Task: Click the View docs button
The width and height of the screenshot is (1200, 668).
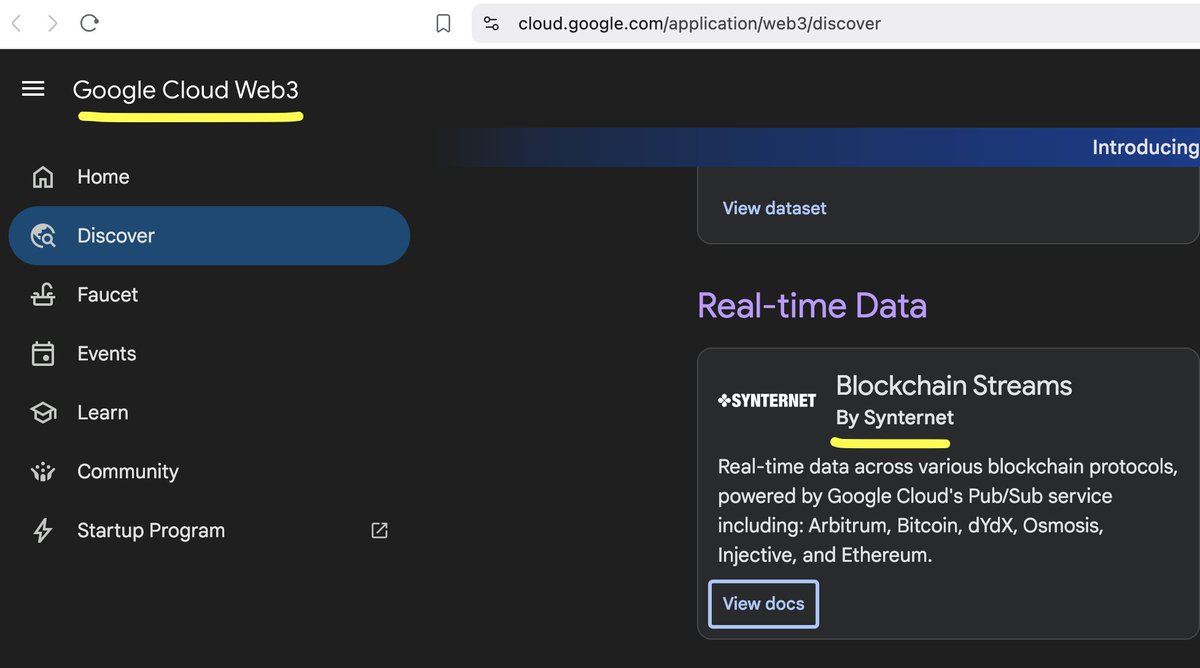Action: 763,603
